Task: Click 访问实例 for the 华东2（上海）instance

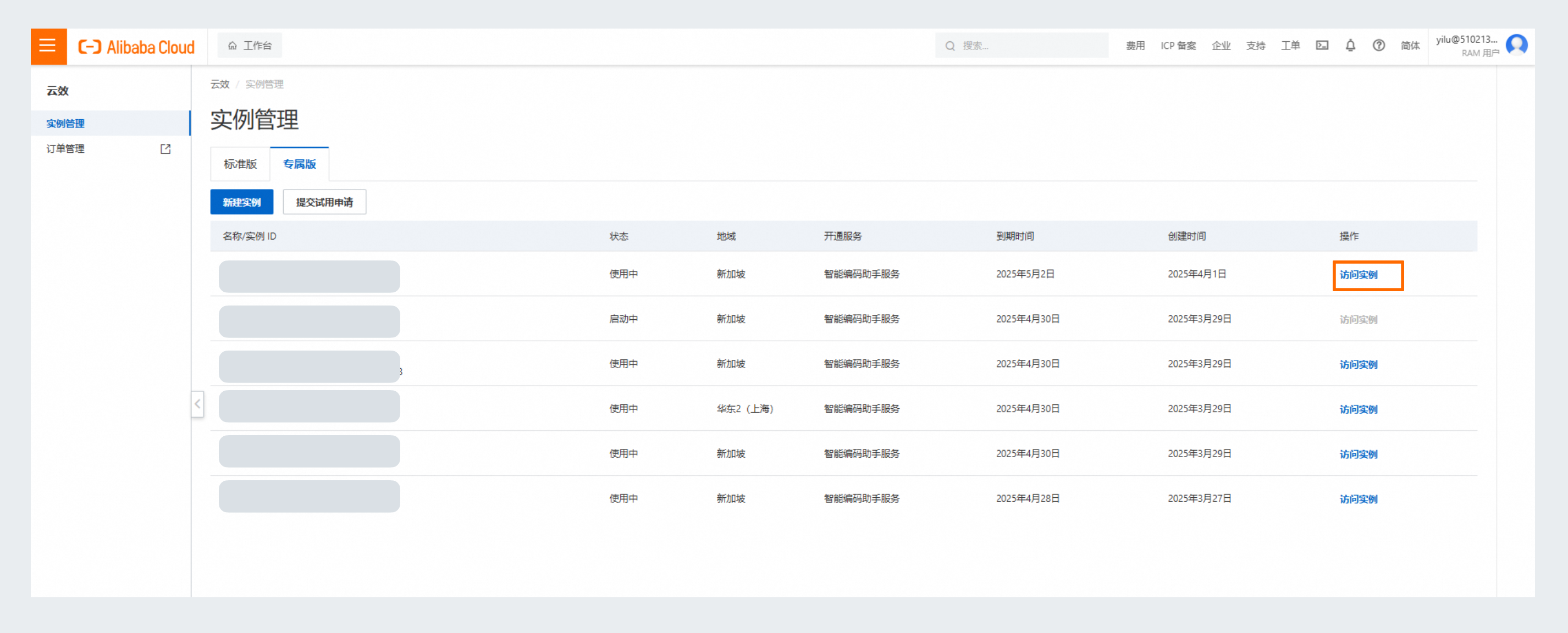Action: (x=1358, y=409)
